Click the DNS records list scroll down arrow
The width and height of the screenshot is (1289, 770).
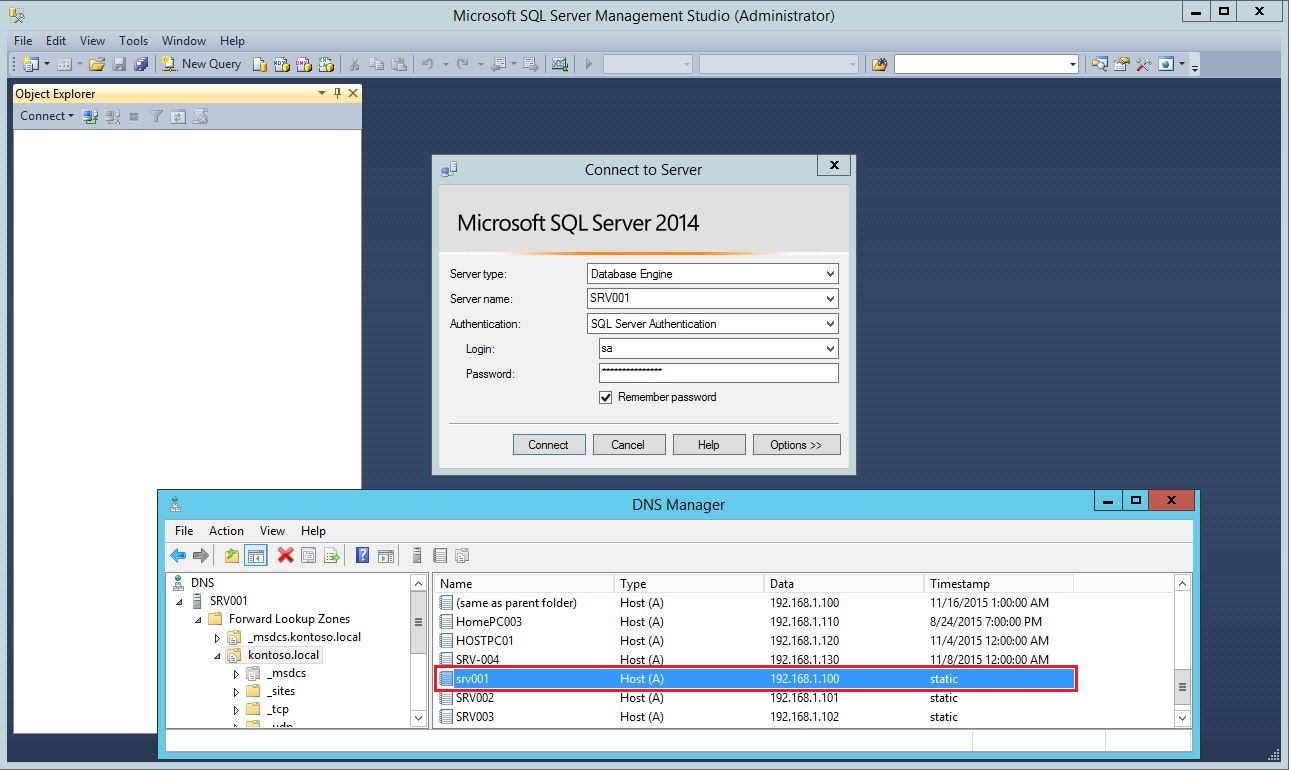pyautogui.click(x=1183, y=717)
